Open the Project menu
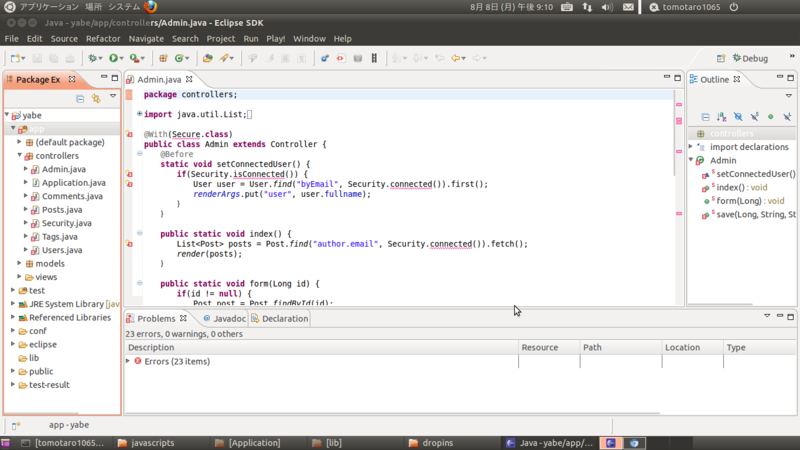800x450 pixels. [x=220, y=39]
